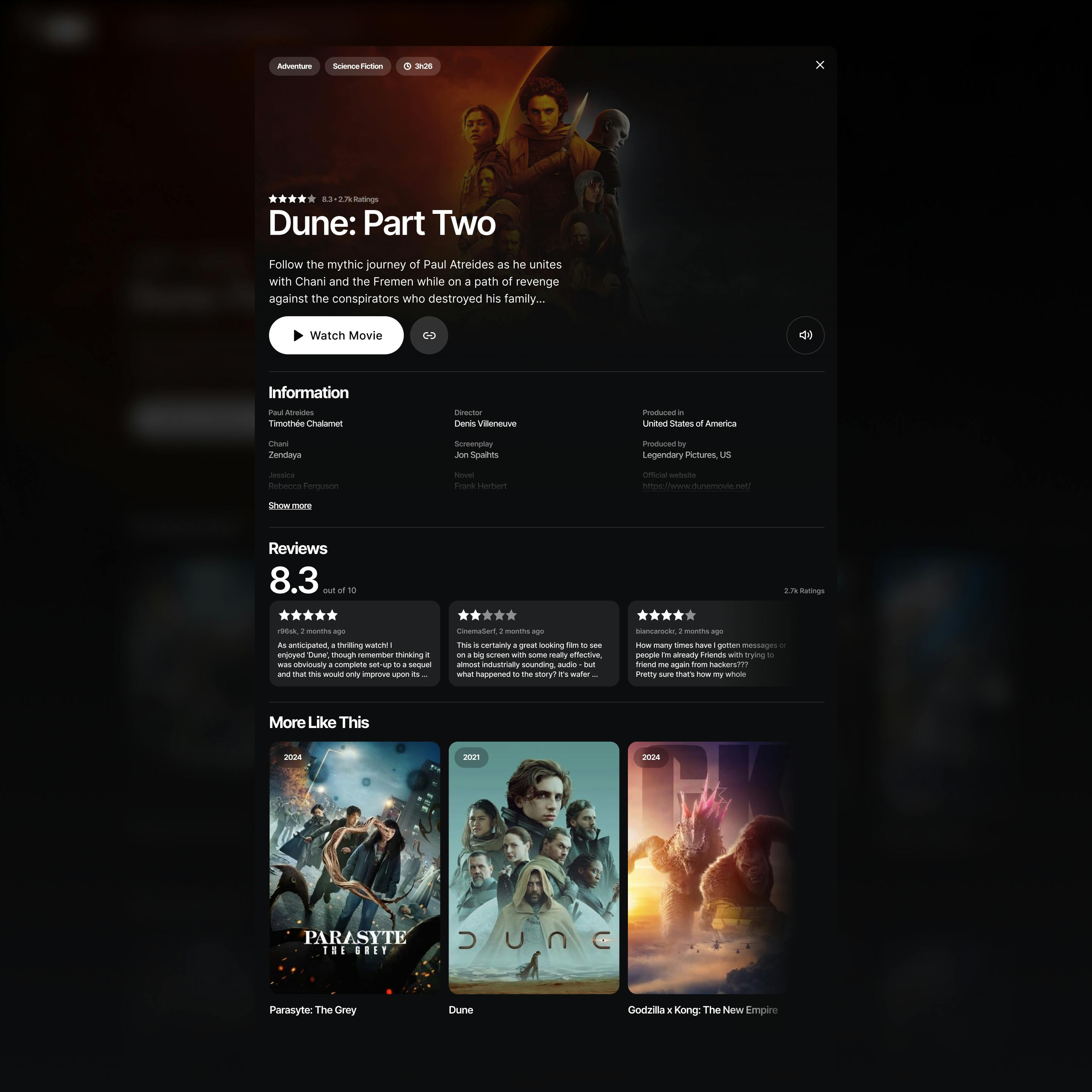Viewport: 1092px width, 1092px height.
Task: Open the Dune: Part Two official website link
Action: click(x=696, y=486)
